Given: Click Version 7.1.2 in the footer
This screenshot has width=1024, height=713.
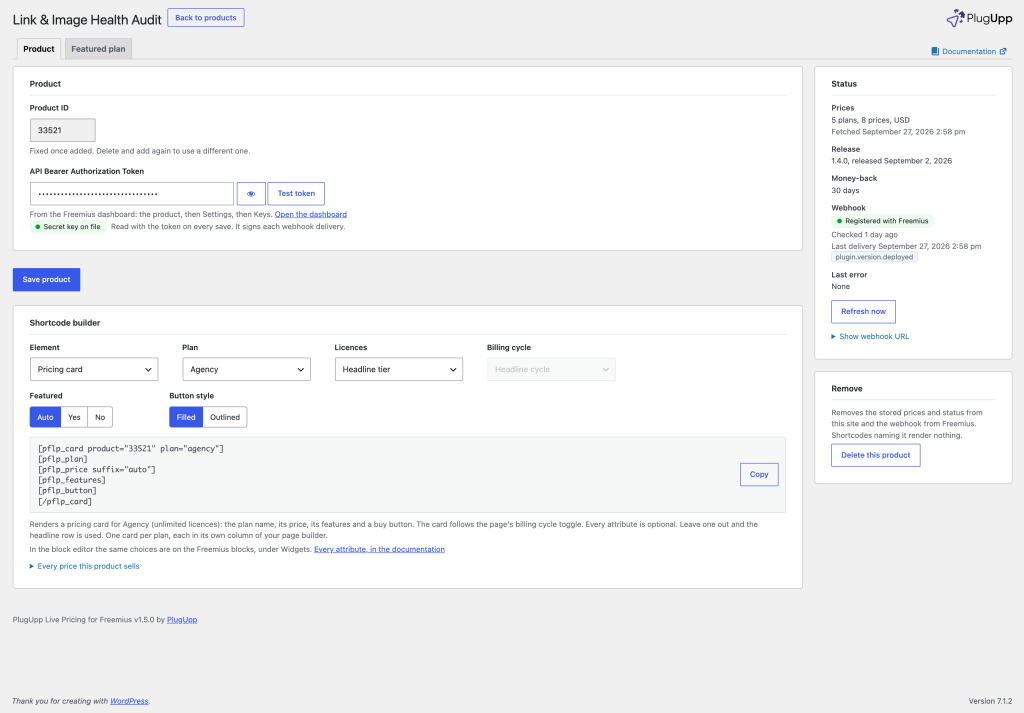Looking at the screenshot, I should (x=990, y=701).
